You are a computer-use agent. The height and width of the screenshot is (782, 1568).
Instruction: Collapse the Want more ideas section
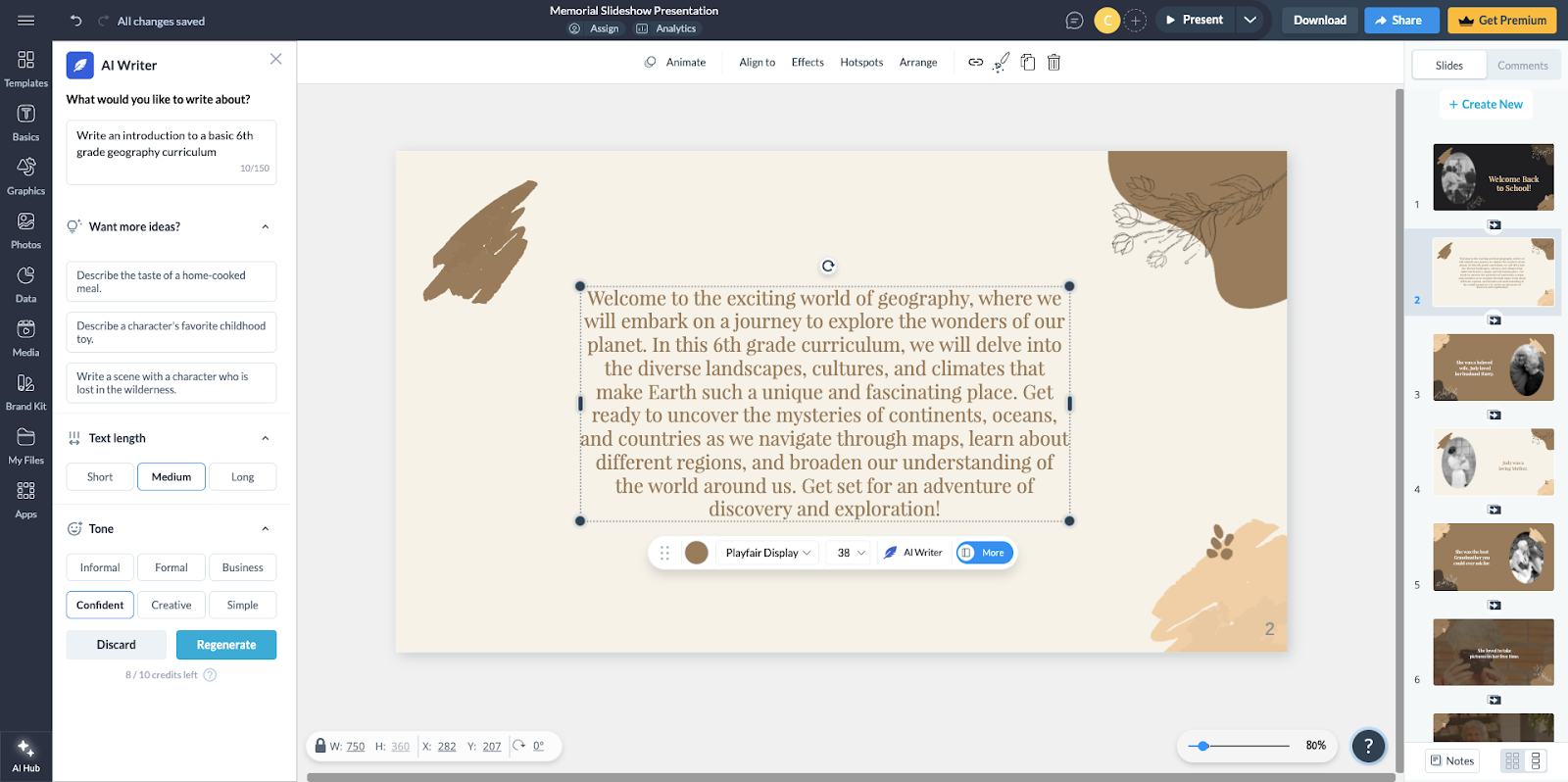point(265,226)
